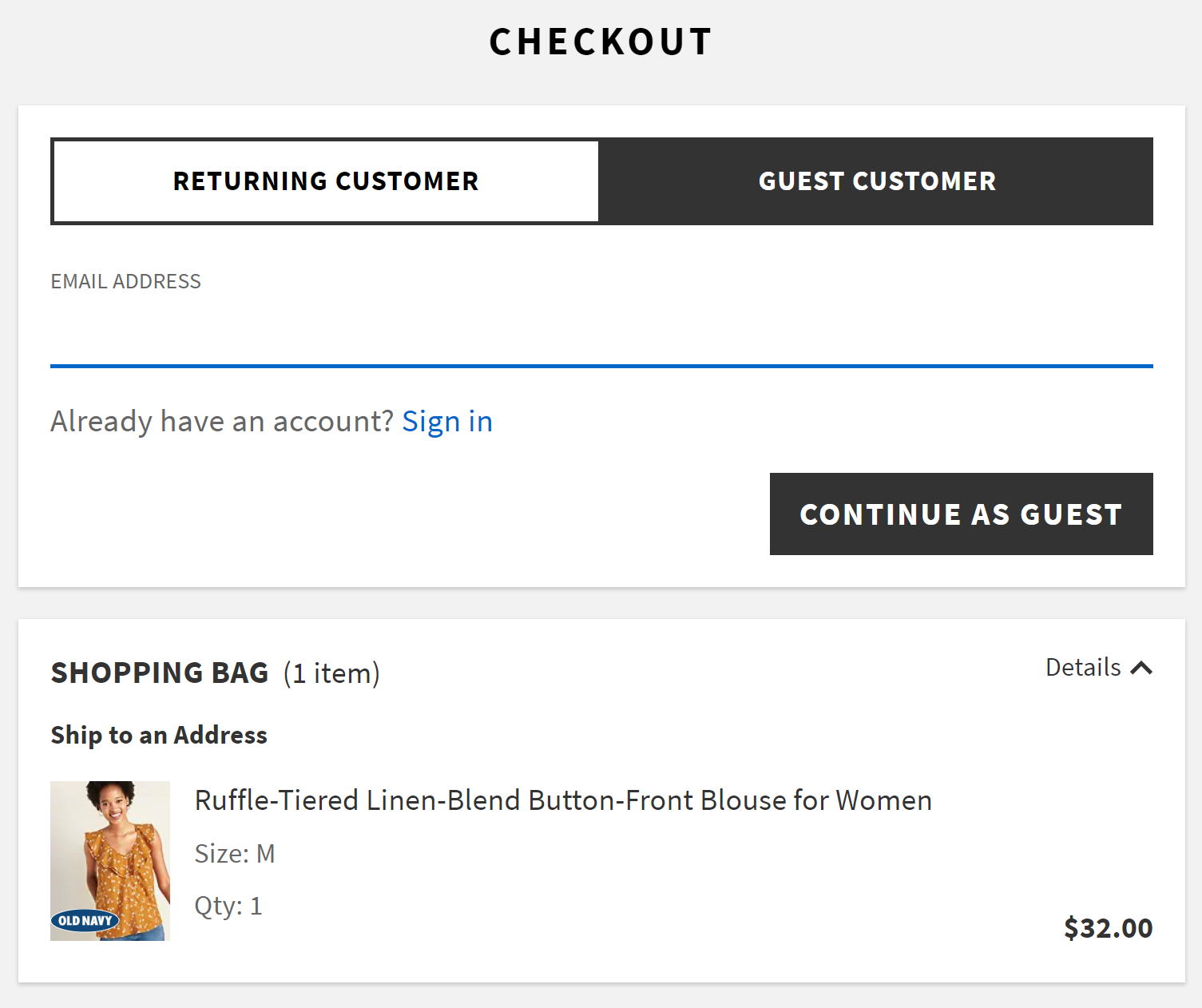Image resolution: width=1202 pixels, height=1008 pixels.
Task: Switch to the Returning Customer tab
Action: pos(326,181)
